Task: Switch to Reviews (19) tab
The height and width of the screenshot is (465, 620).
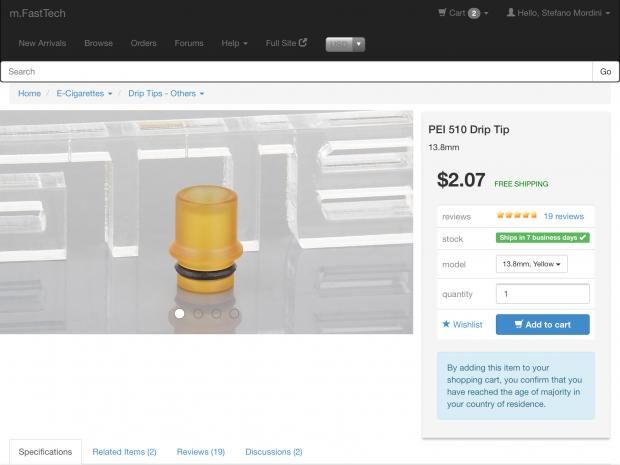Action: click(x=201, y=452)
